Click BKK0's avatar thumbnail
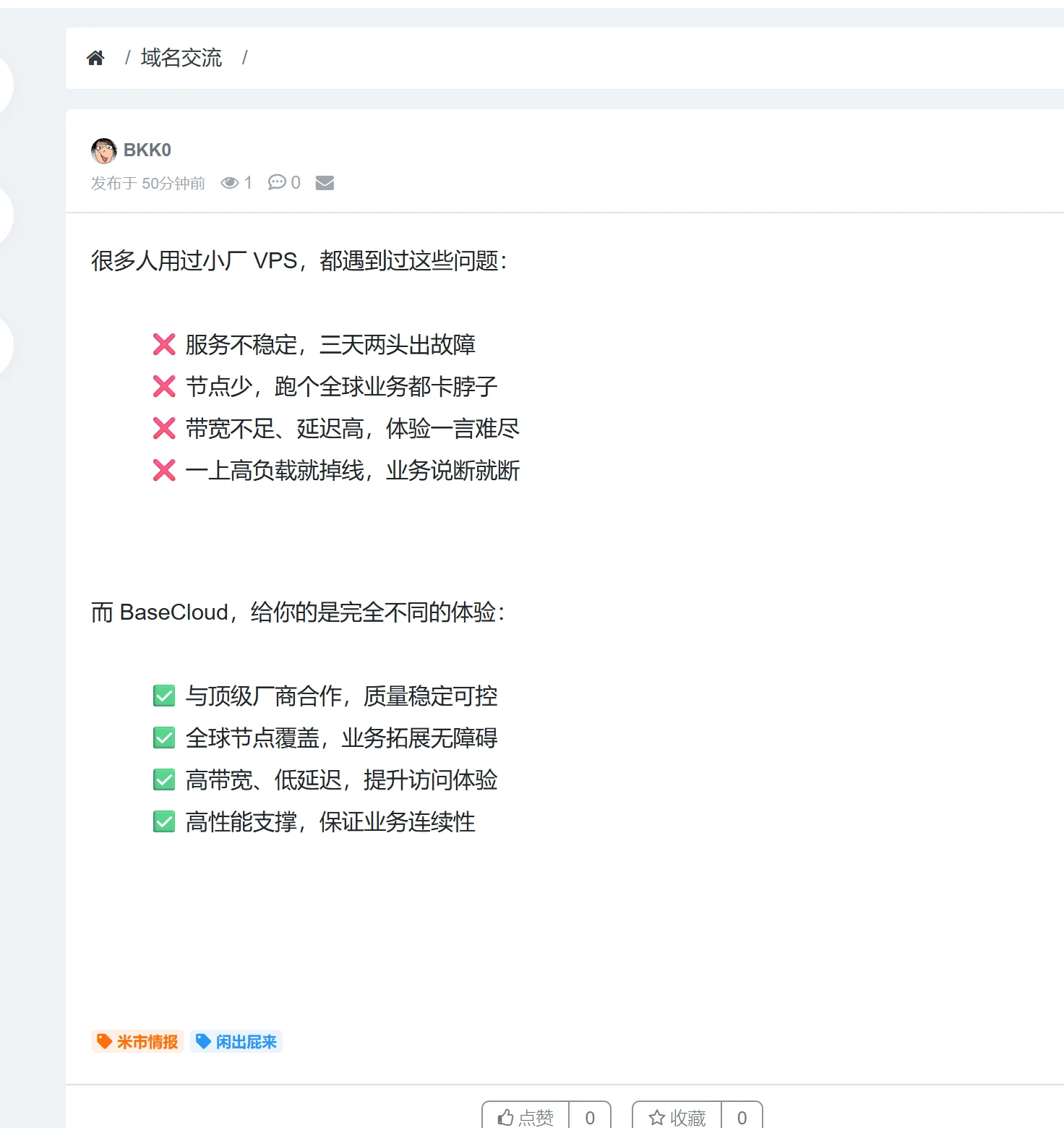Screen dimensions: 1064x1128 [x=103, y=150]
